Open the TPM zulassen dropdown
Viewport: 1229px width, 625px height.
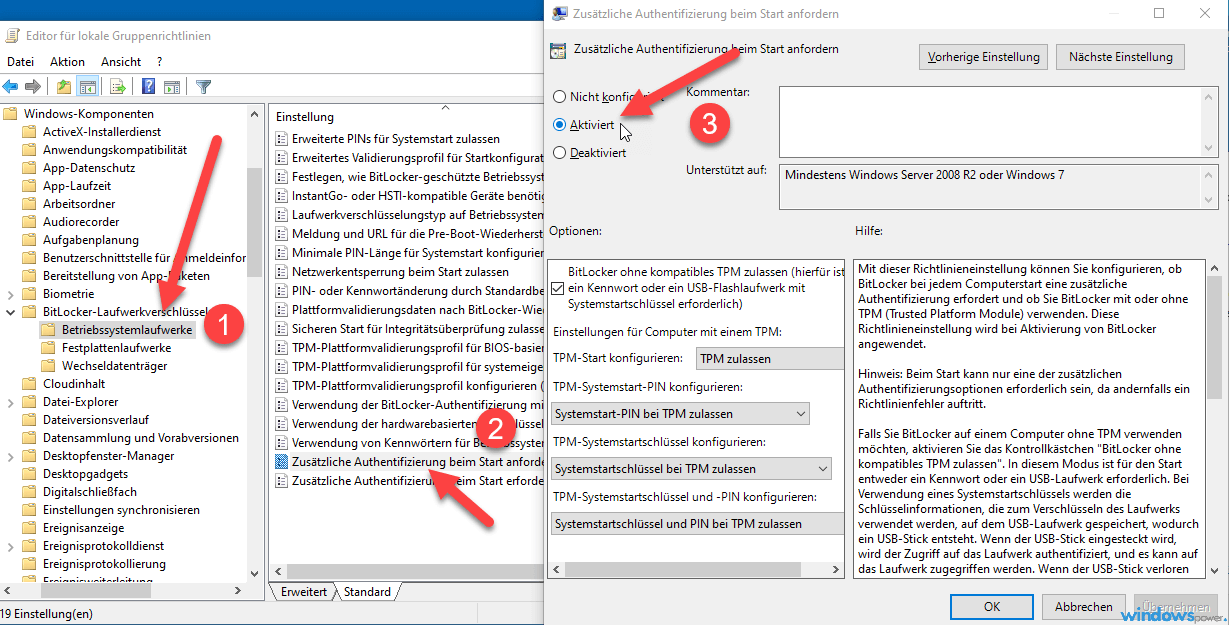pos(770,358)
